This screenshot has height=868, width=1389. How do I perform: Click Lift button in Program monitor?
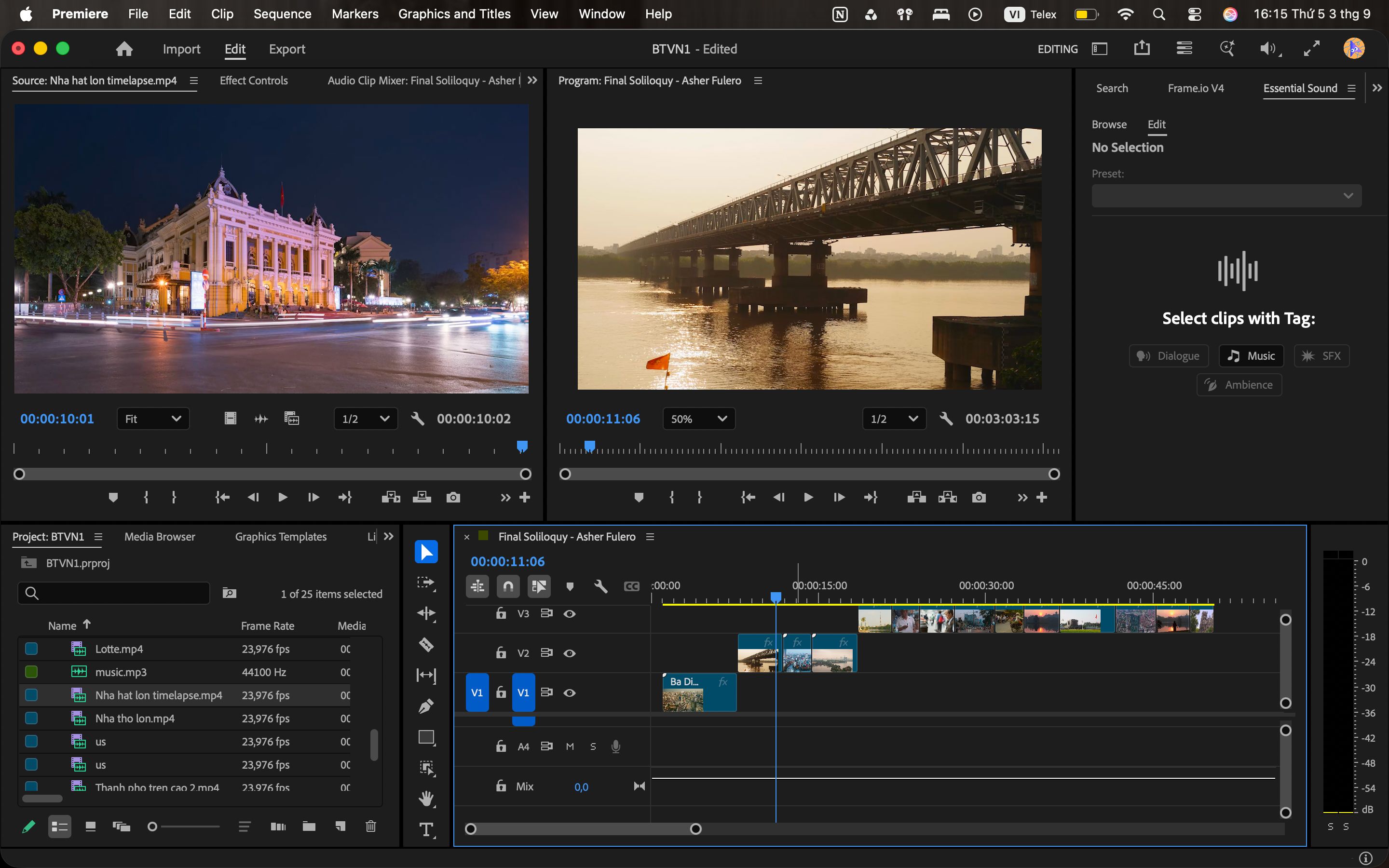[917, 497]
